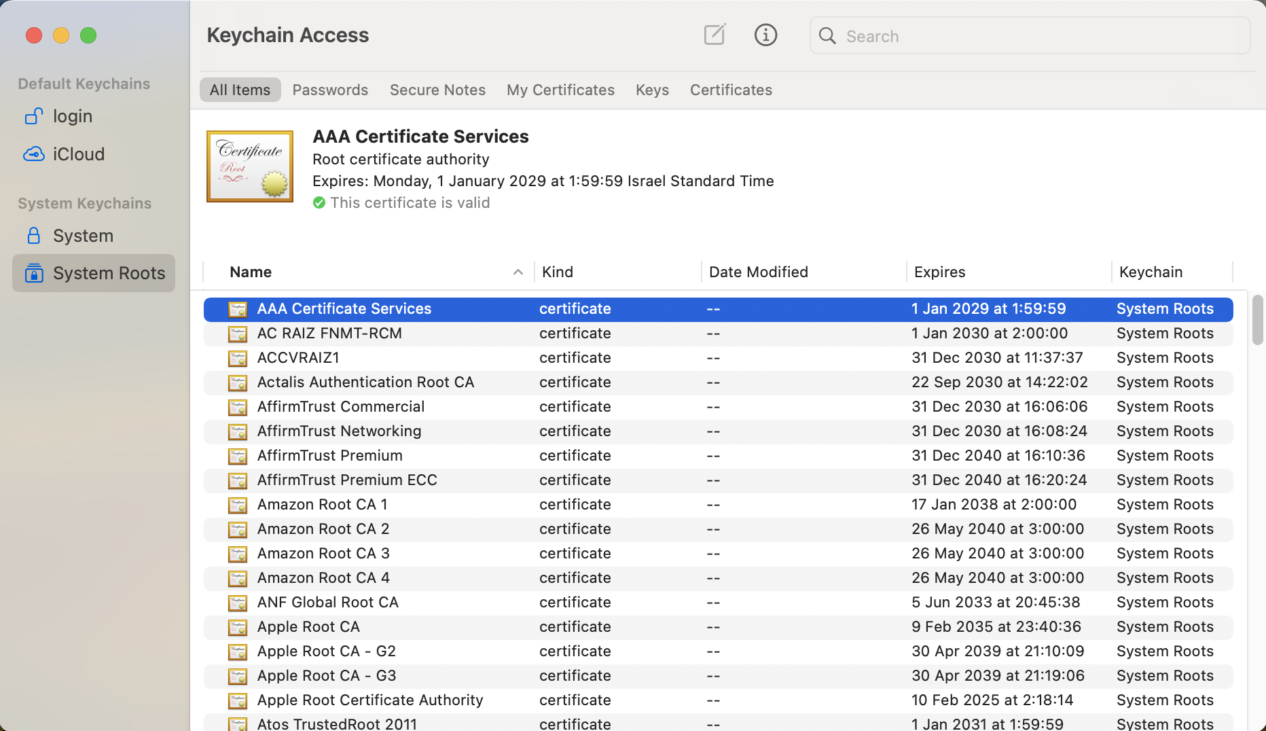Open the info button in toolbar
The height and width of the screenshot is (731, 1266).
click(x=765, y=35)
